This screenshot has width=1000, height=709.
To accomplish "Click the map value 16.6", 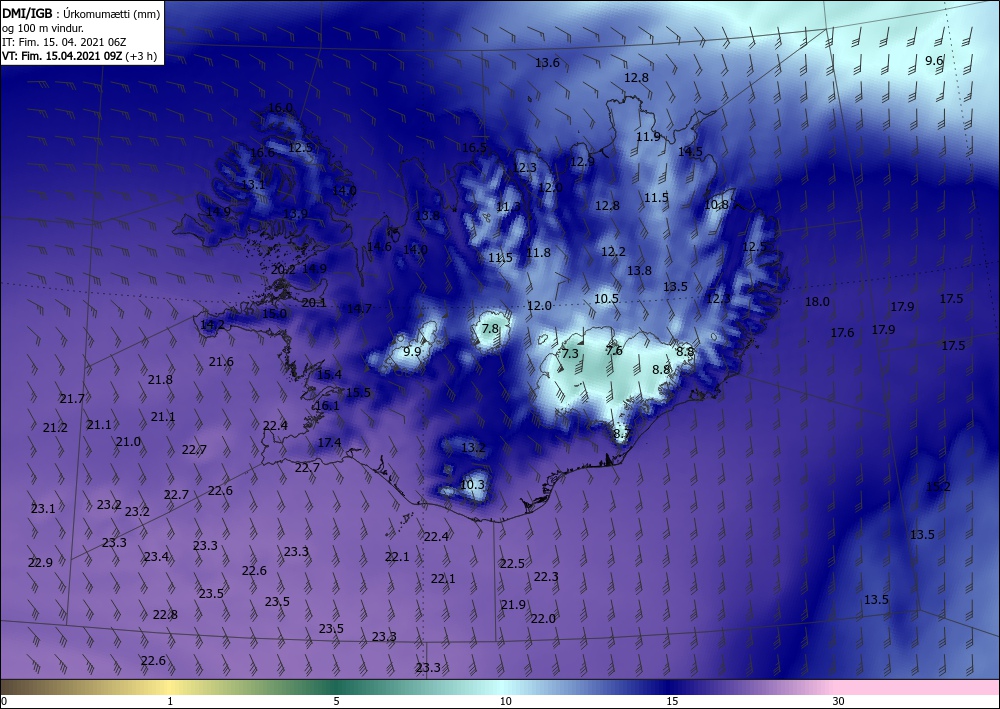I will 262,153.
